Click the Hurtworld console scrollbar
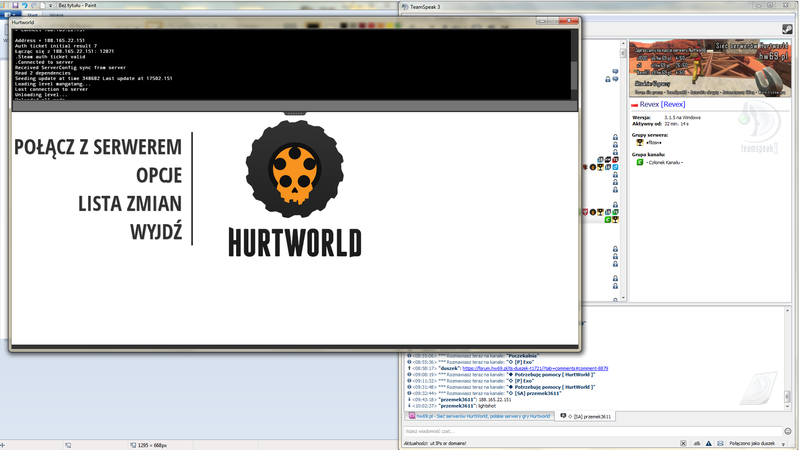Screen dimensions: 800x450 (574, 76)
